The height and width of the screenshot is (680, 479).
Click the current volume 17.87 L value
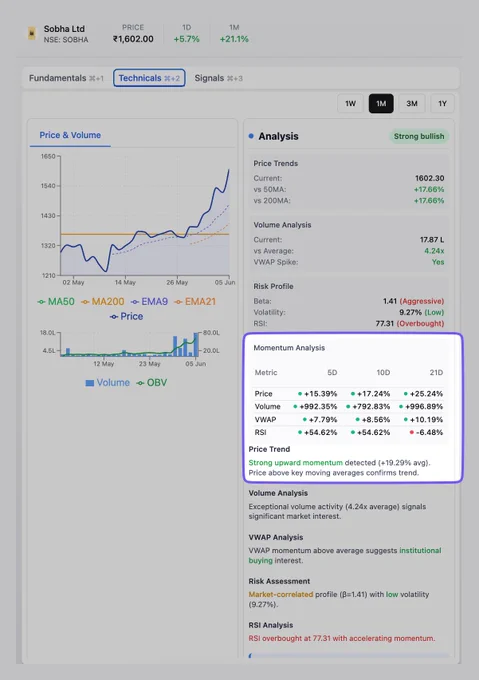click(432, 240)
